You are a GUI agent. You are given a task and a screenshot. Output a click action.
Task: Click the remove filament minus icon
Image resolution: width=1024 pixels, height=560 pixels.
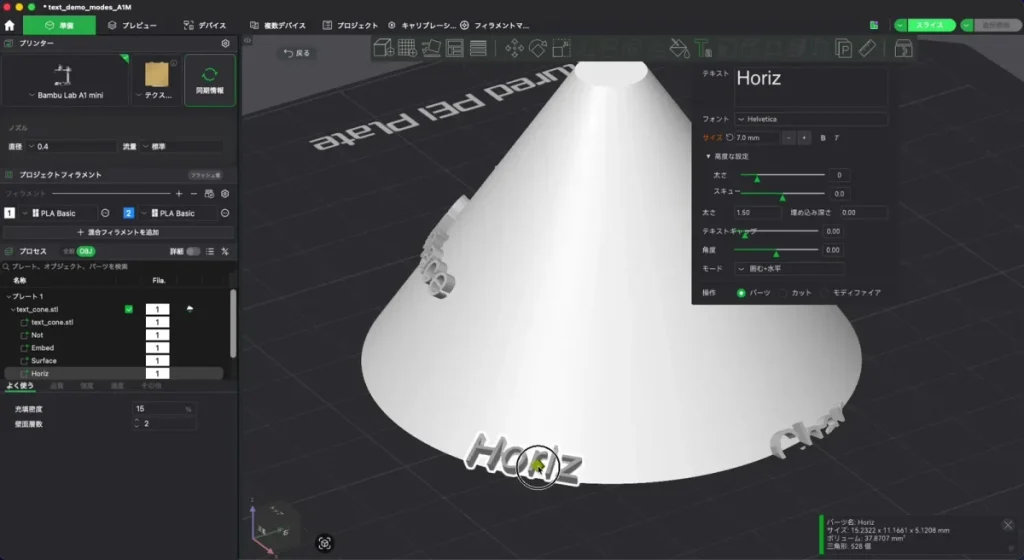click(x=194, y=194)
